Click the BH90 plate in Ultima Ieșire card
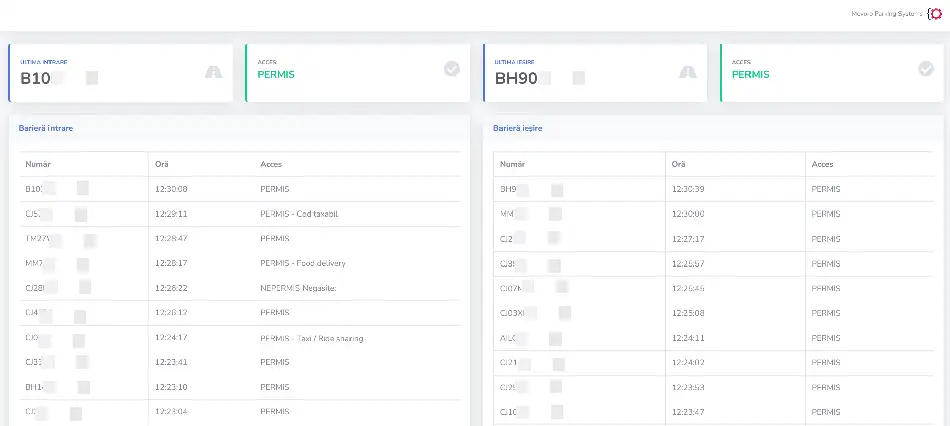 tap(516, 77)
